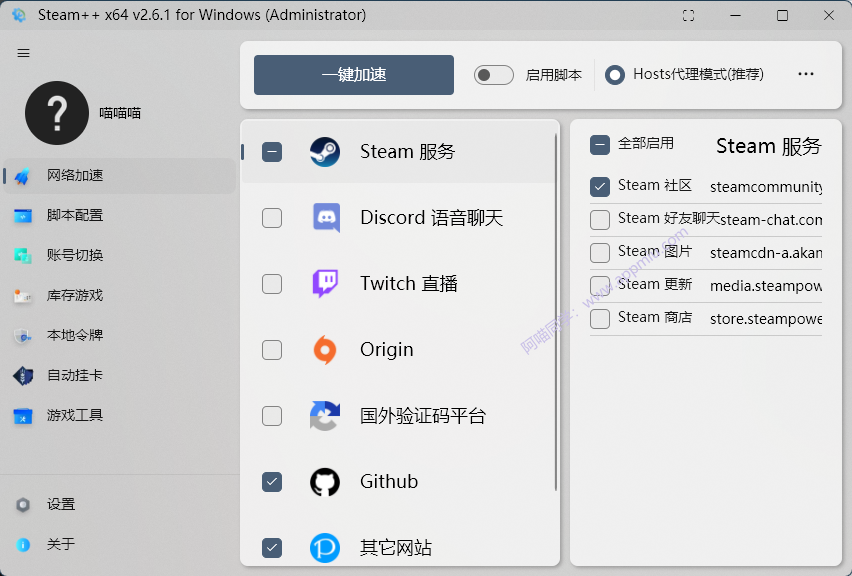Click the reCAPTCHA icon for 国外验证码平台

point(325,416)
